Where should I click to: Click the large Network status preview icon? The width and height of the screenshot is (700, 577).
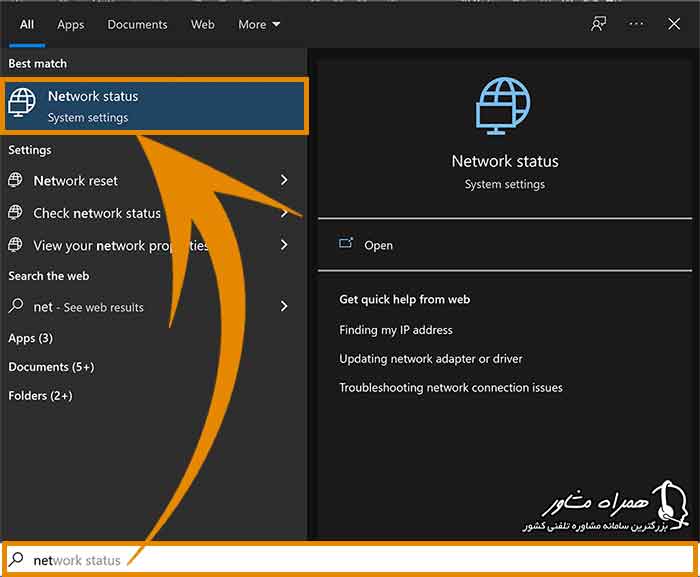click(503, 106)
